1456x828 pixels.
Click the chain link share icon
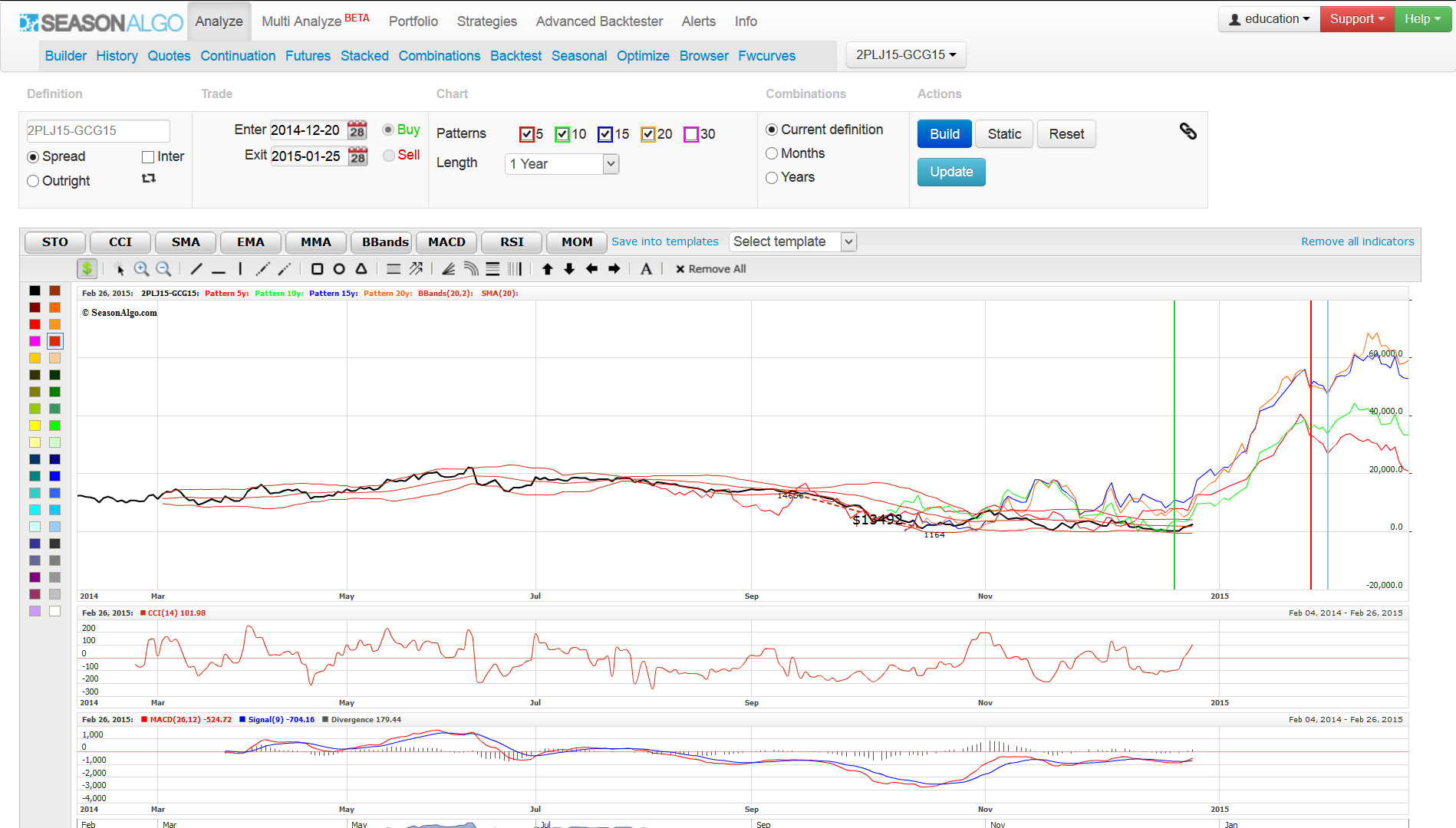(1188, 131)
